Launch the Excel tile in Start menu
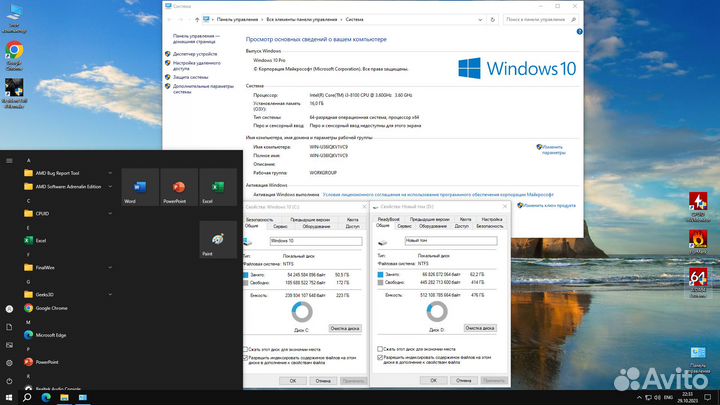Image resolution: width=720 pixels, height=405 pixels. pos(218,187)
